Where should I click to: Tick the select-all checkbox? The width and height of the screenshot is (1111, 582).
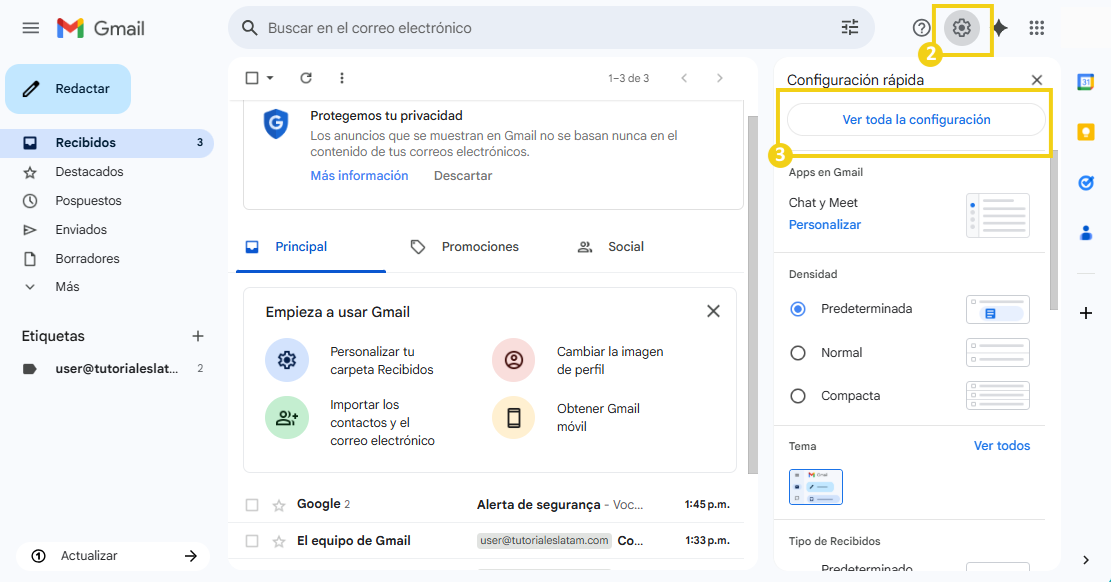[x=252, y=78]
